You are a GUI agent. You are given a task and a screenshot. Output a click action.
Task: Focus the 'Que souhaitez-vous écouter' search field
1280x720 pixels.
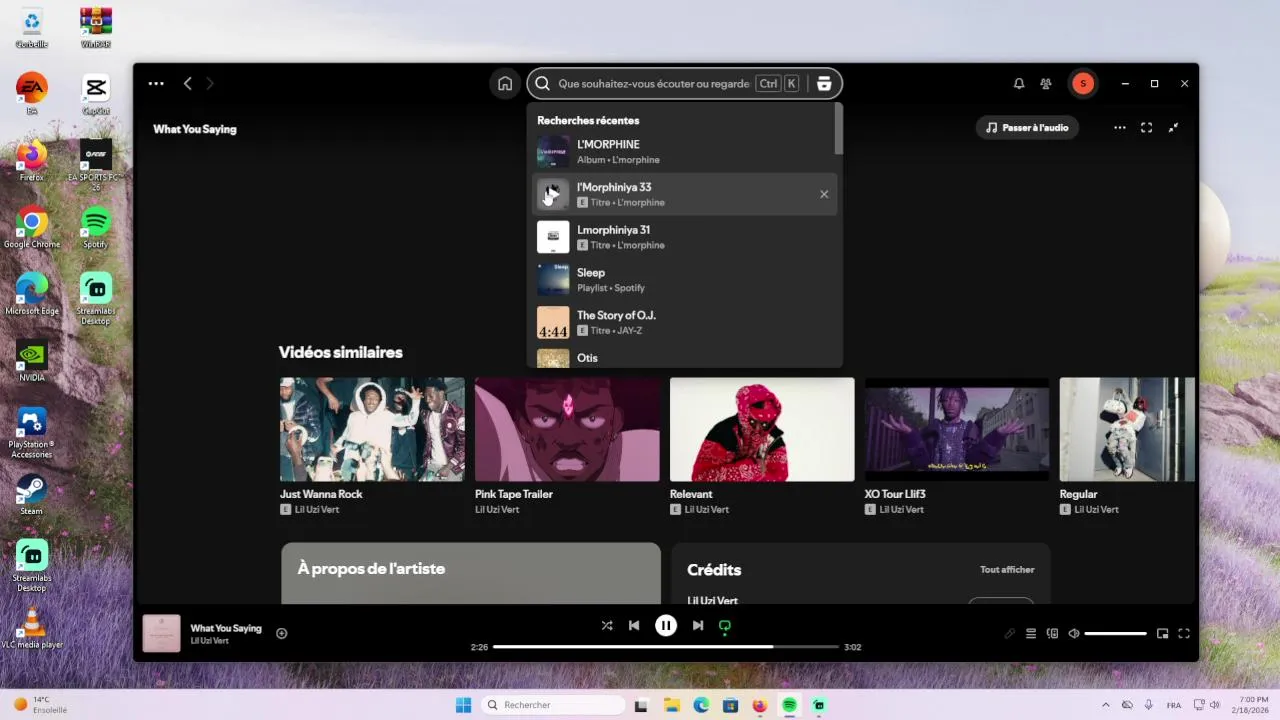(654, 84)
